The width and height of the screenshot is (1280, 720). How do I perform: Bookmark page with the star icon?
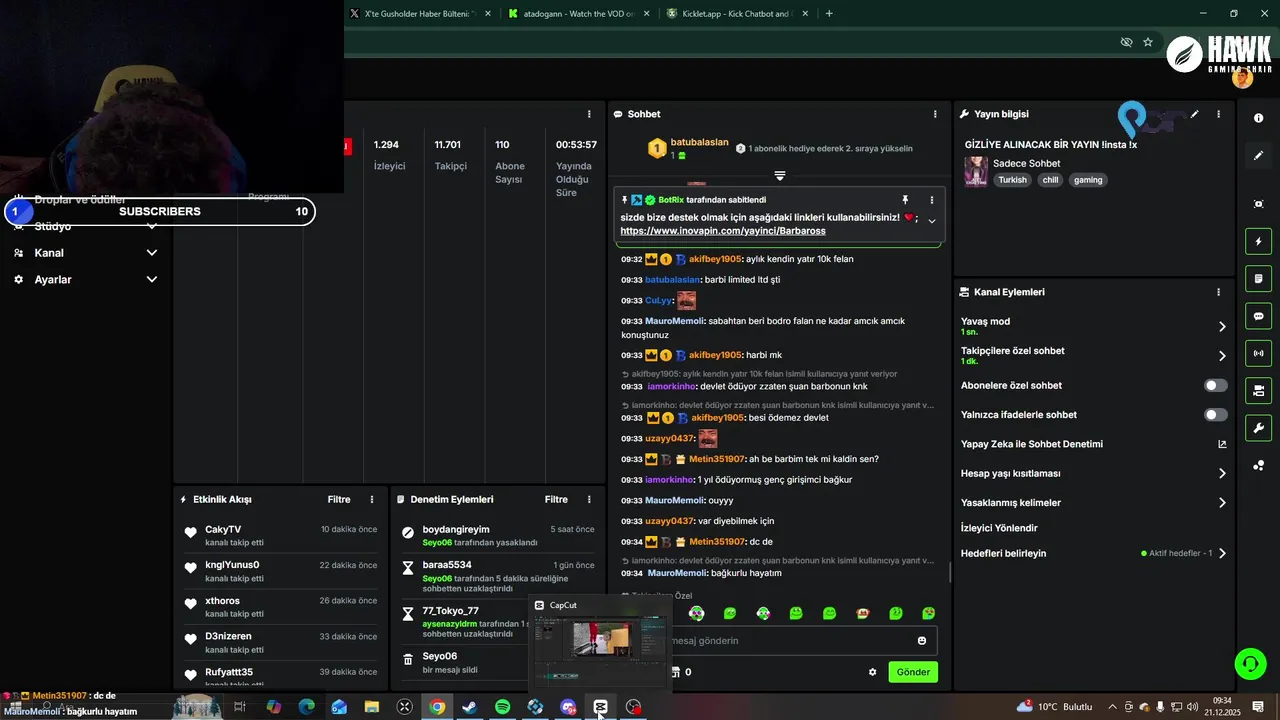pyautogui.click(x=1148, y=42)
